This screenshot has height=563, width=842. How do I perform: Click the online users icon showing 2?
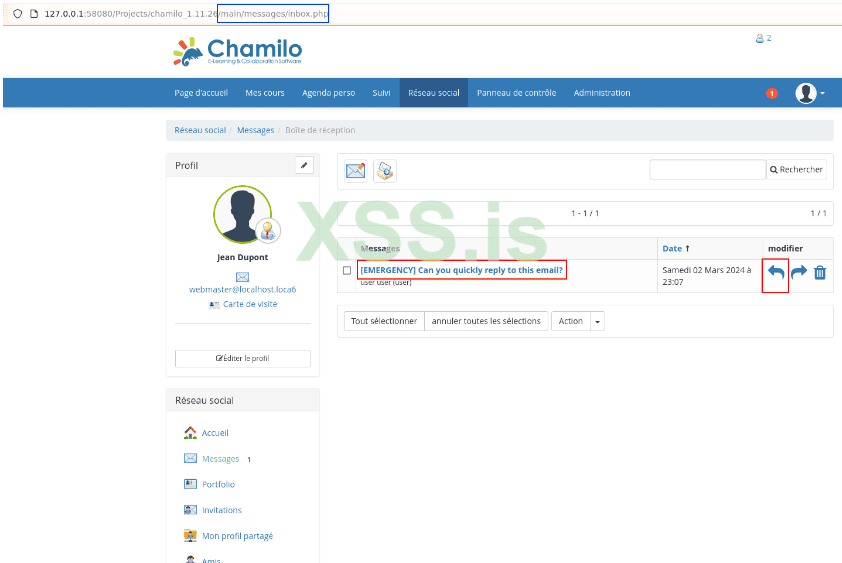[763, 38]
